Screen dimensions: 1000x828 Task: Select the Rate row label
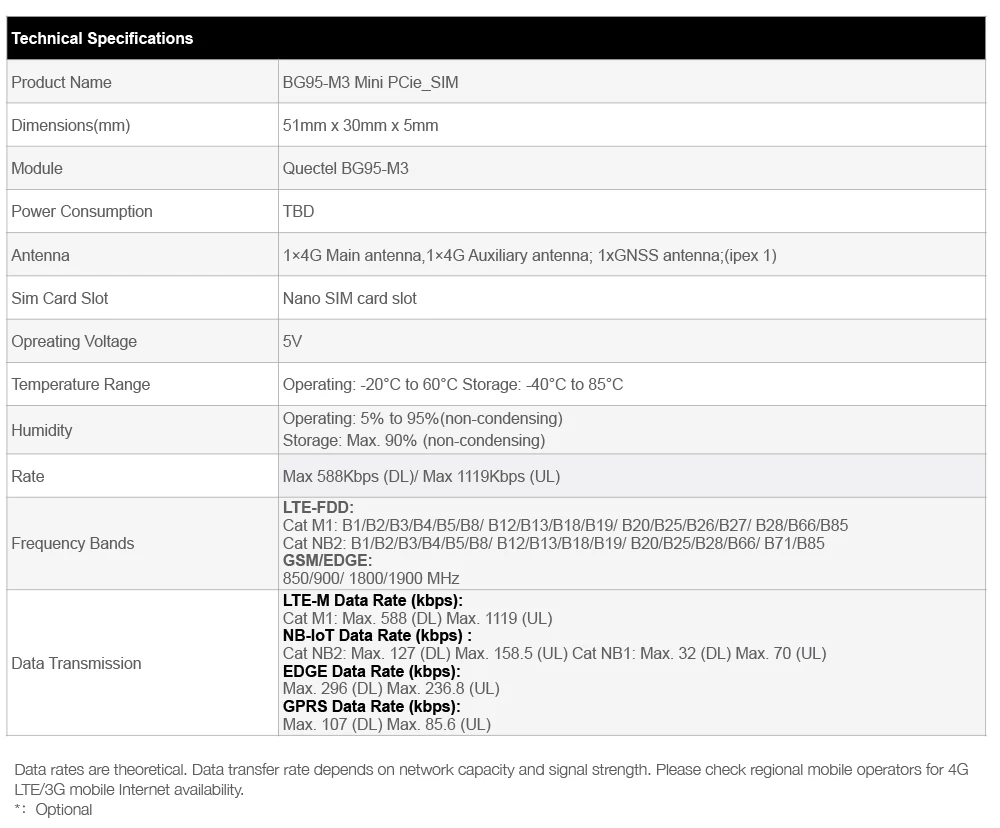(27, 477)
